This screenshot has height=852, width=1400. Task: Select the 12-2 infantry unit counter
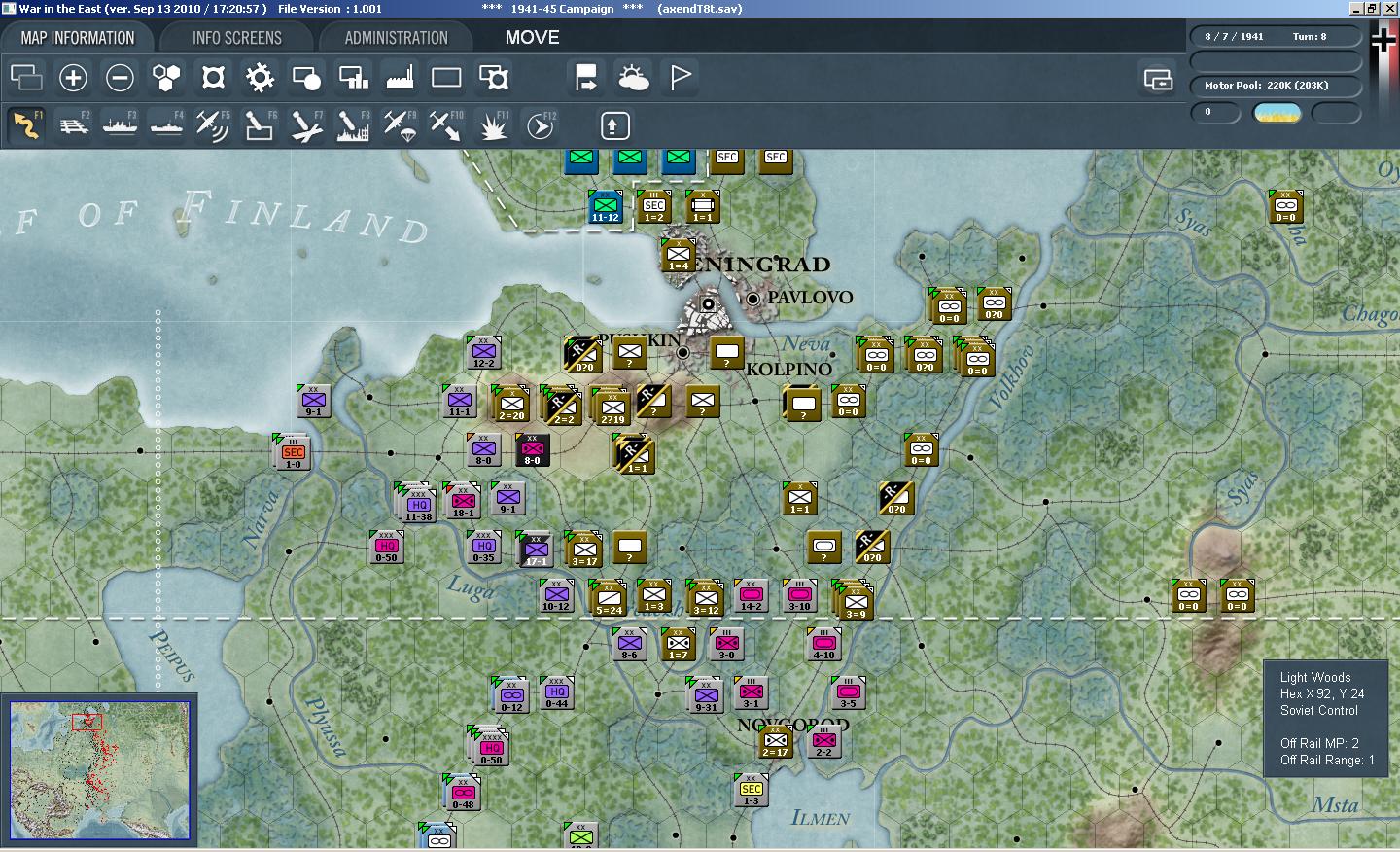(483, 352)
